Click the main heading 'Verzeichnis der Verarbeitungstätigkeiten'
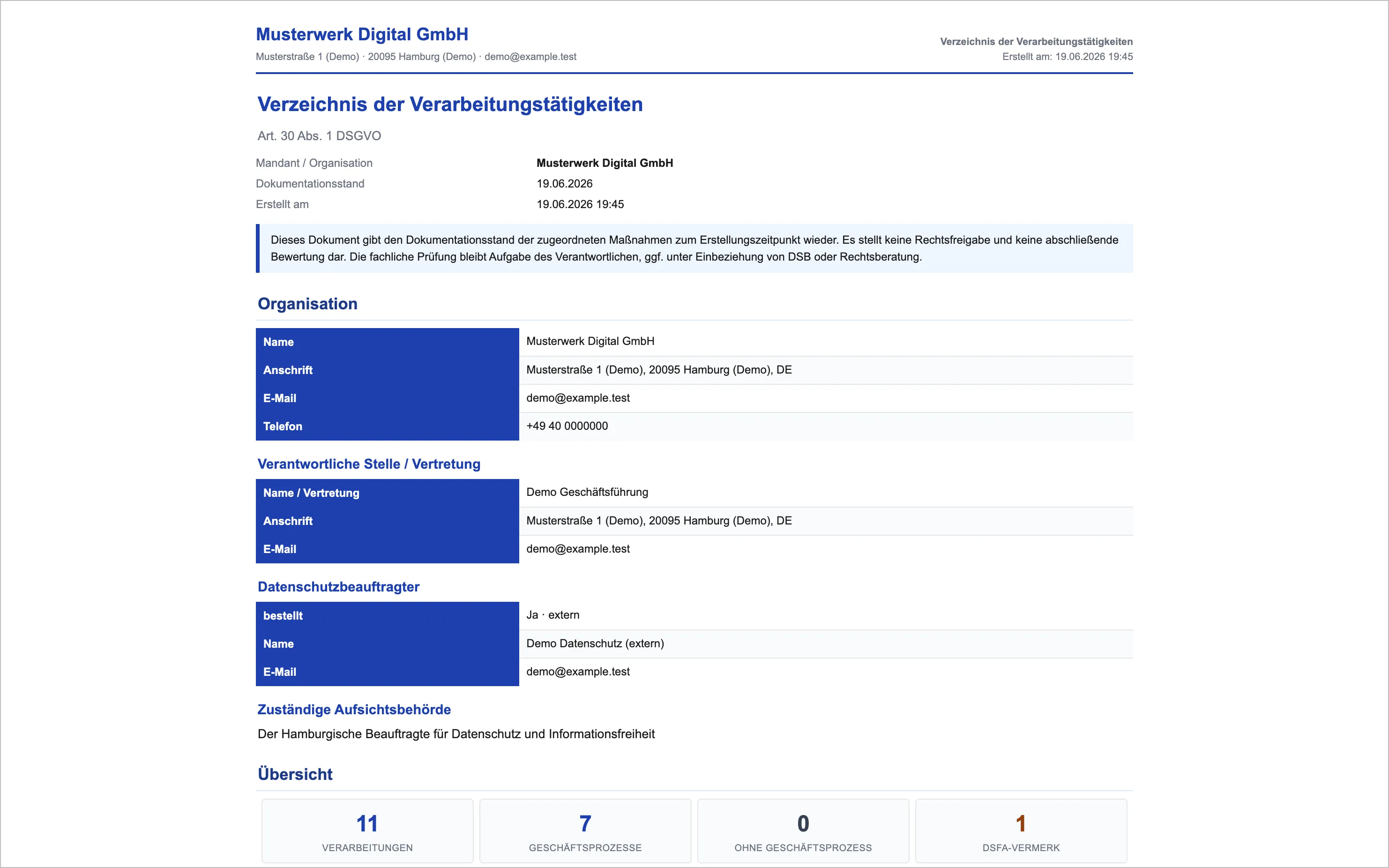This screenshot has width=1389, height=868. [450, 105]
